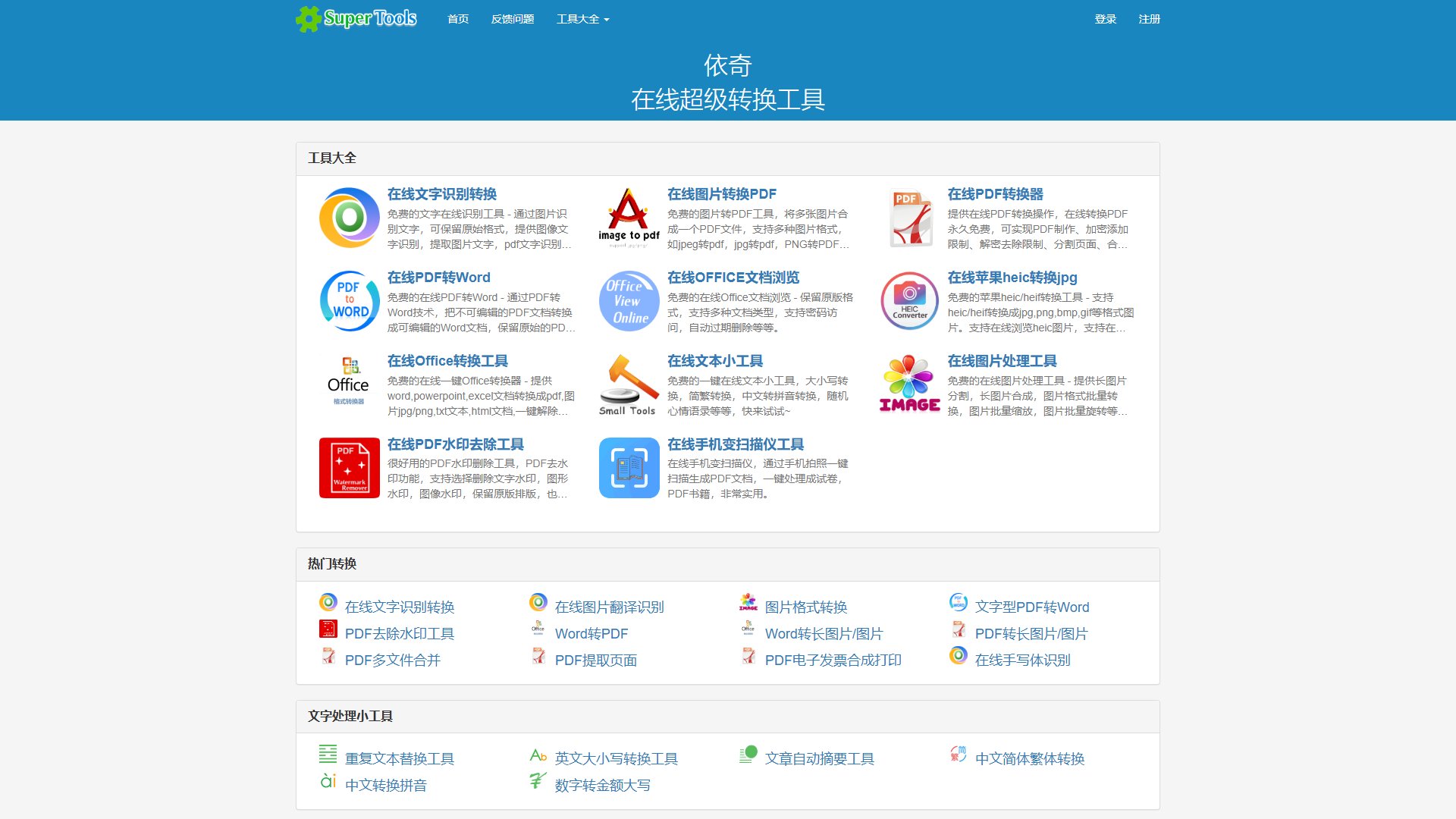1456x819 pixels.
Task: Click the pinyin ài icon
Action: coord(328,780)
